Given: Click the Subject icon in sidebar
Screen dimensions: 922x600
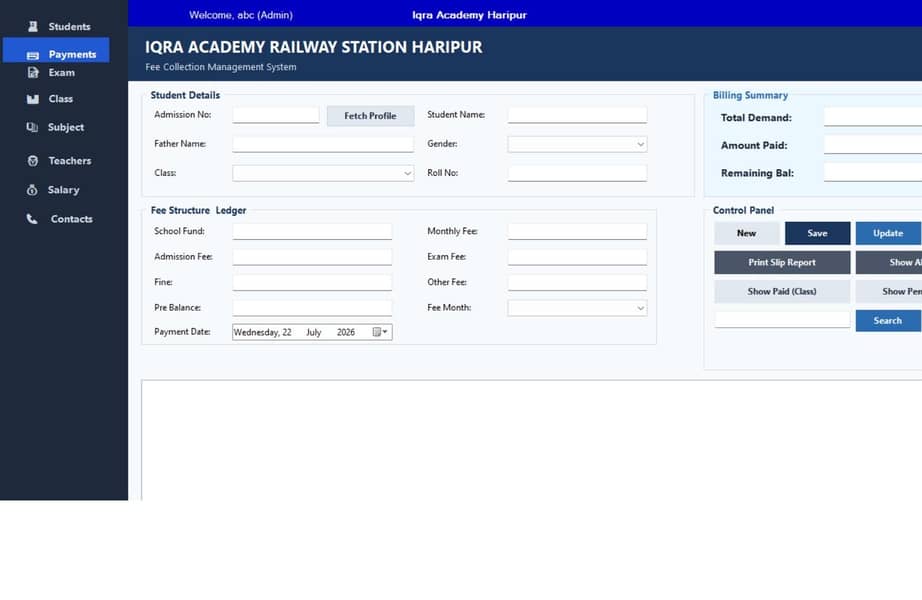Looking at the screenshot, I should click(32, 127).
